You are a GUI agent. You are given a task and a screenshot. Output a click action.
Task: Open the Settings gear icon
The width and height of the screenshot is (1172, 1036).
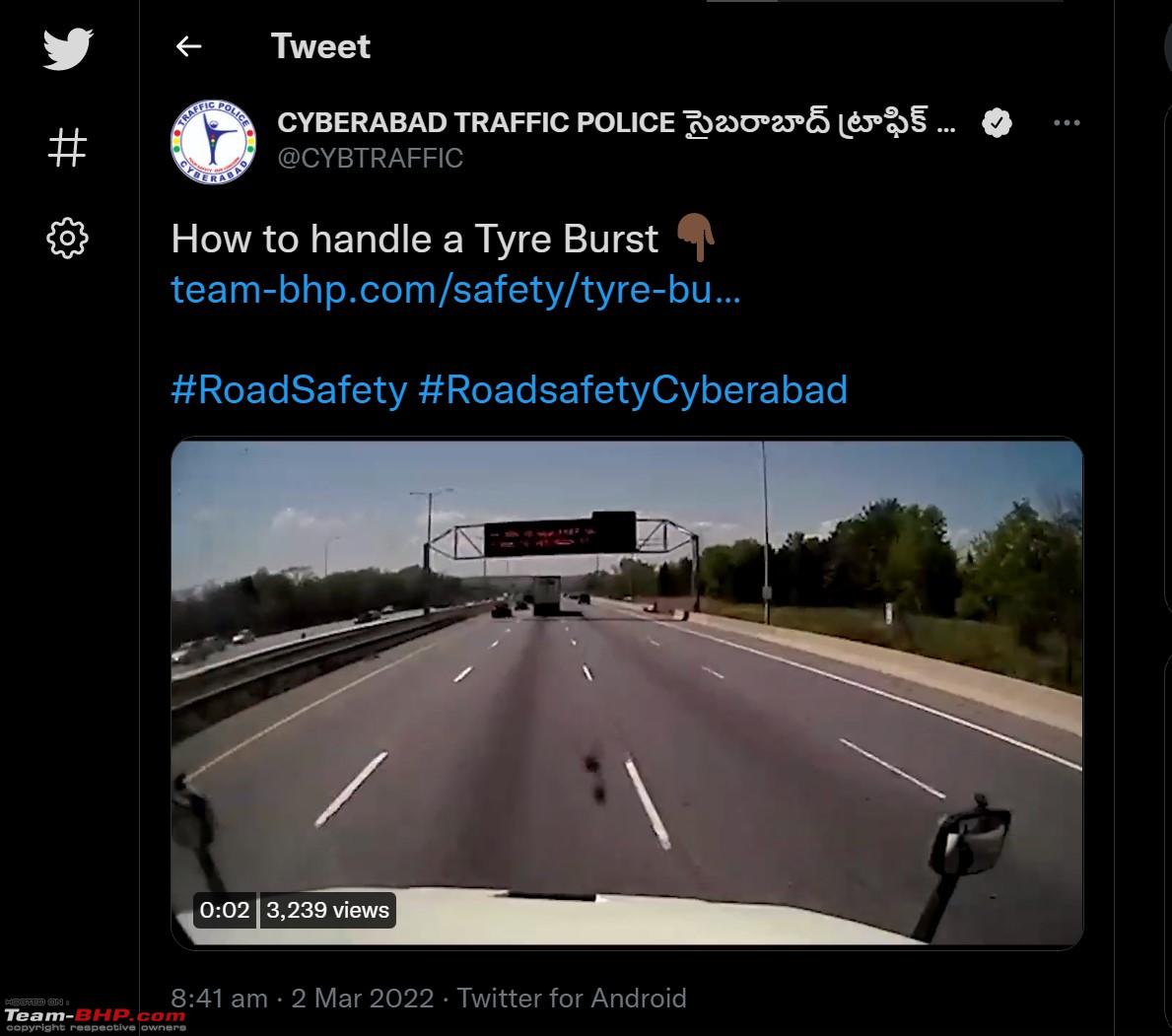pyautogui.click(x=67, y=239)
